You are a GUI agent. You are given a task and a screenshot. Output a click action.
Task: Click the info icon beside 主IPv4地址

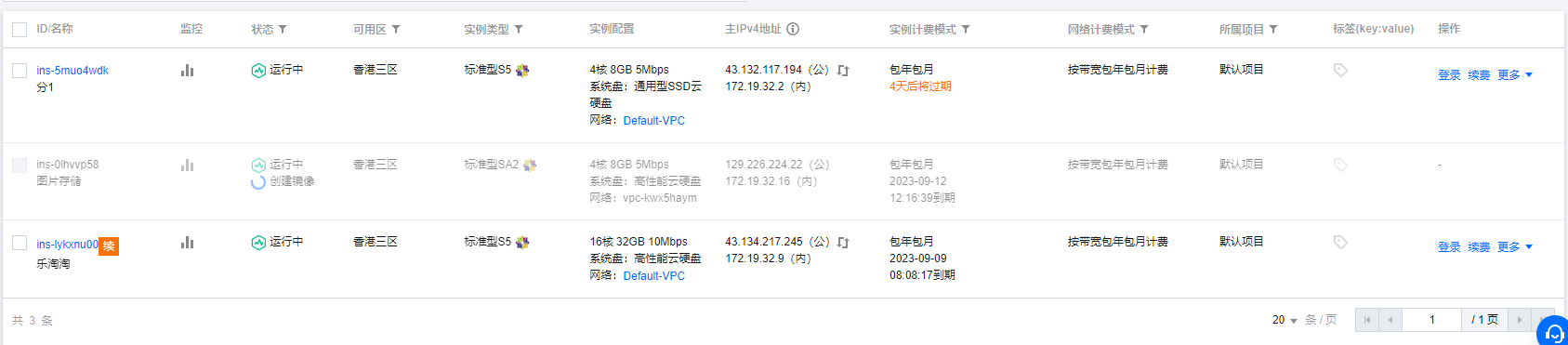tap(793, 29)
